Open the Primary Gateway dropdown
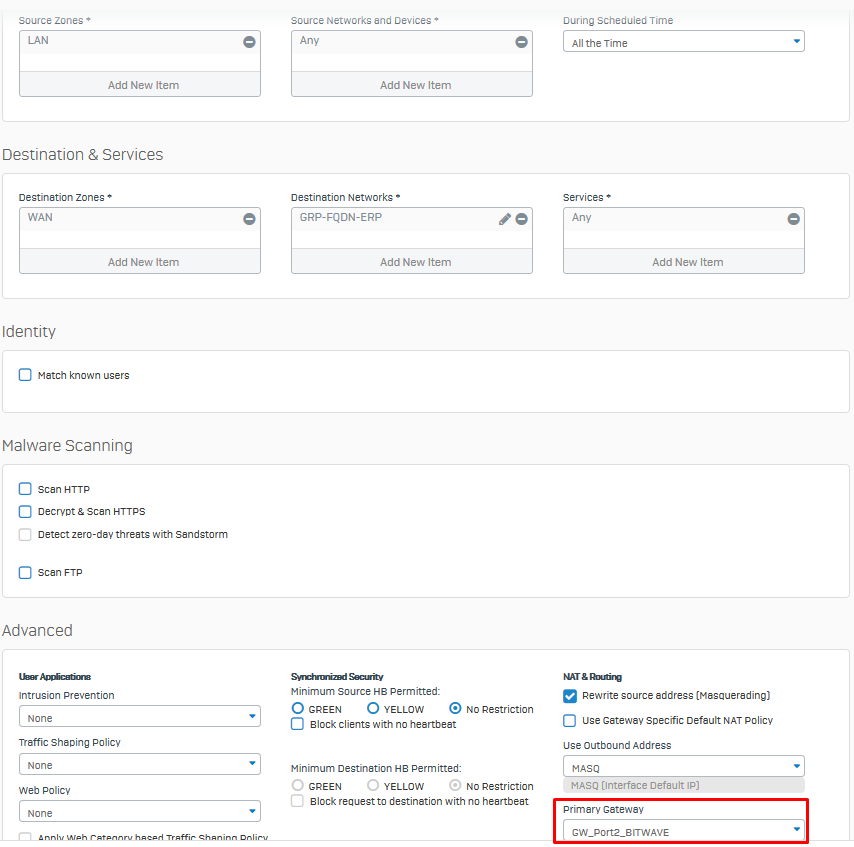 click(684, 831)
